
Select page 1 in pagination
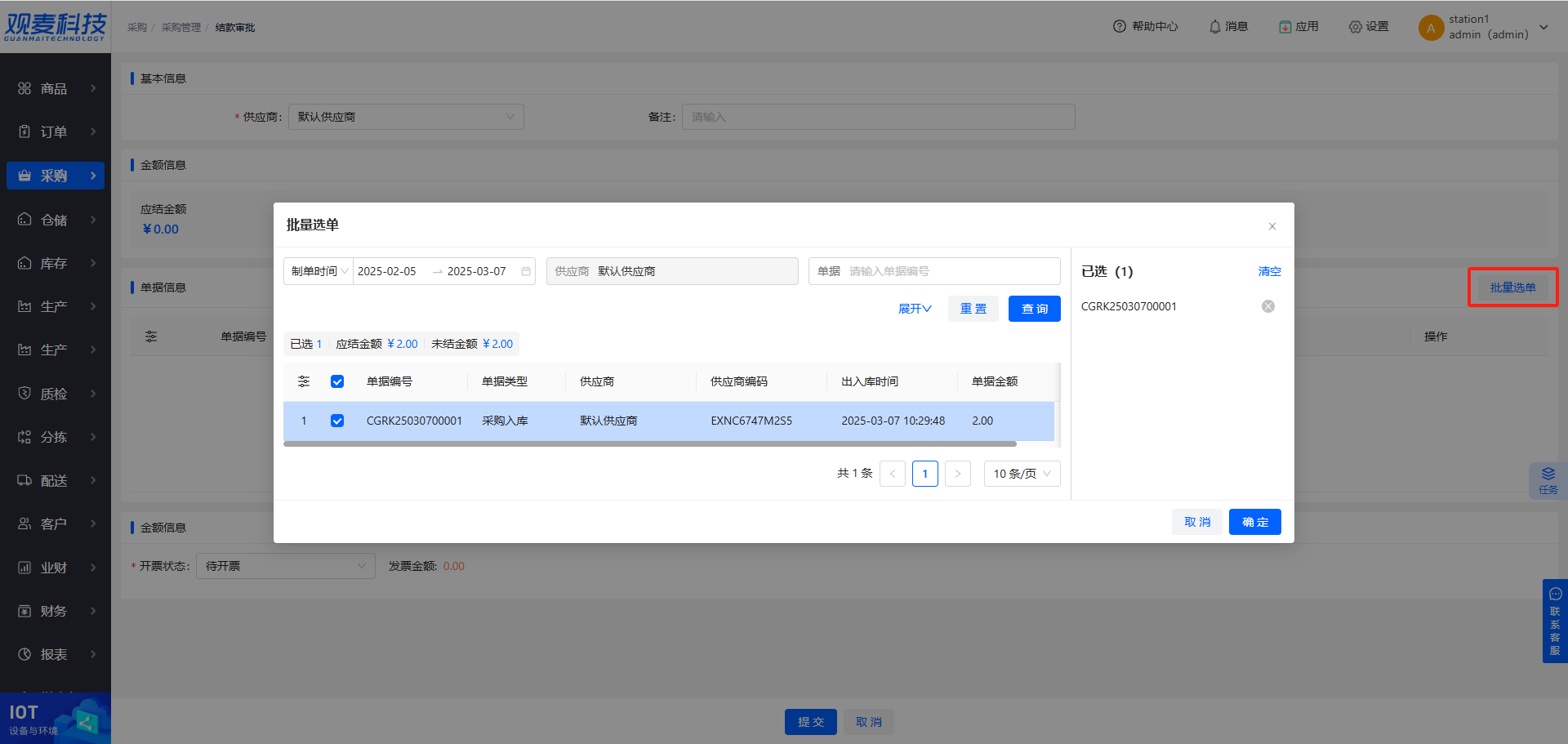pyautogui.click(x=925, y=474)
